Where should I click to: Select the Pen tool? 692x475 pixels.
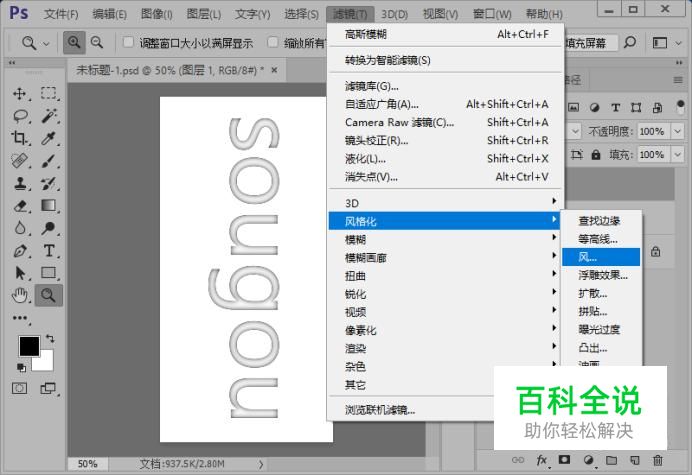tap(20, 251)
